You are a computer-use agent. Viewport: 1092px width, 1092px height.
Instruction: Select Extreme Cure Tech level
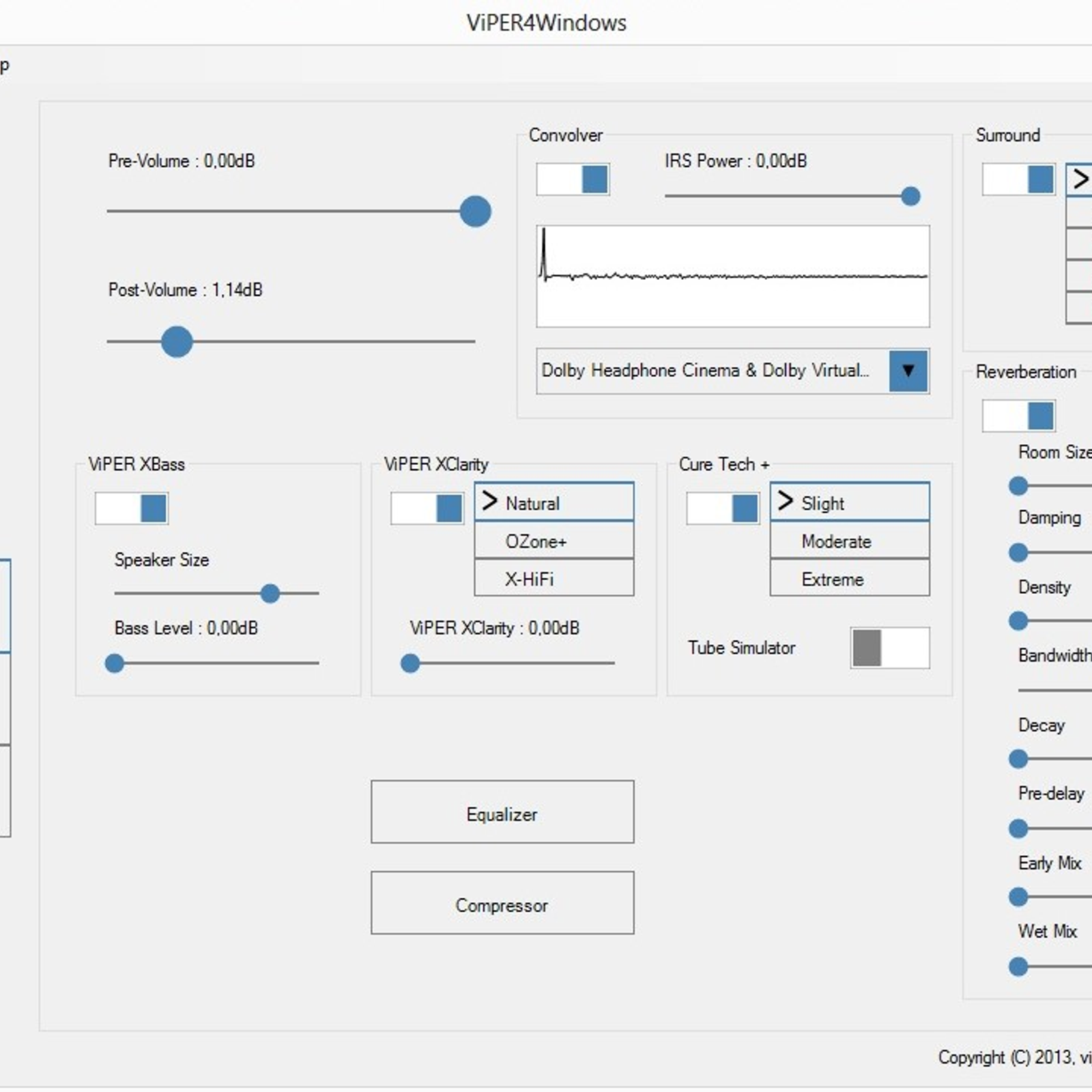pyautogui.click(x=850, y=579)
